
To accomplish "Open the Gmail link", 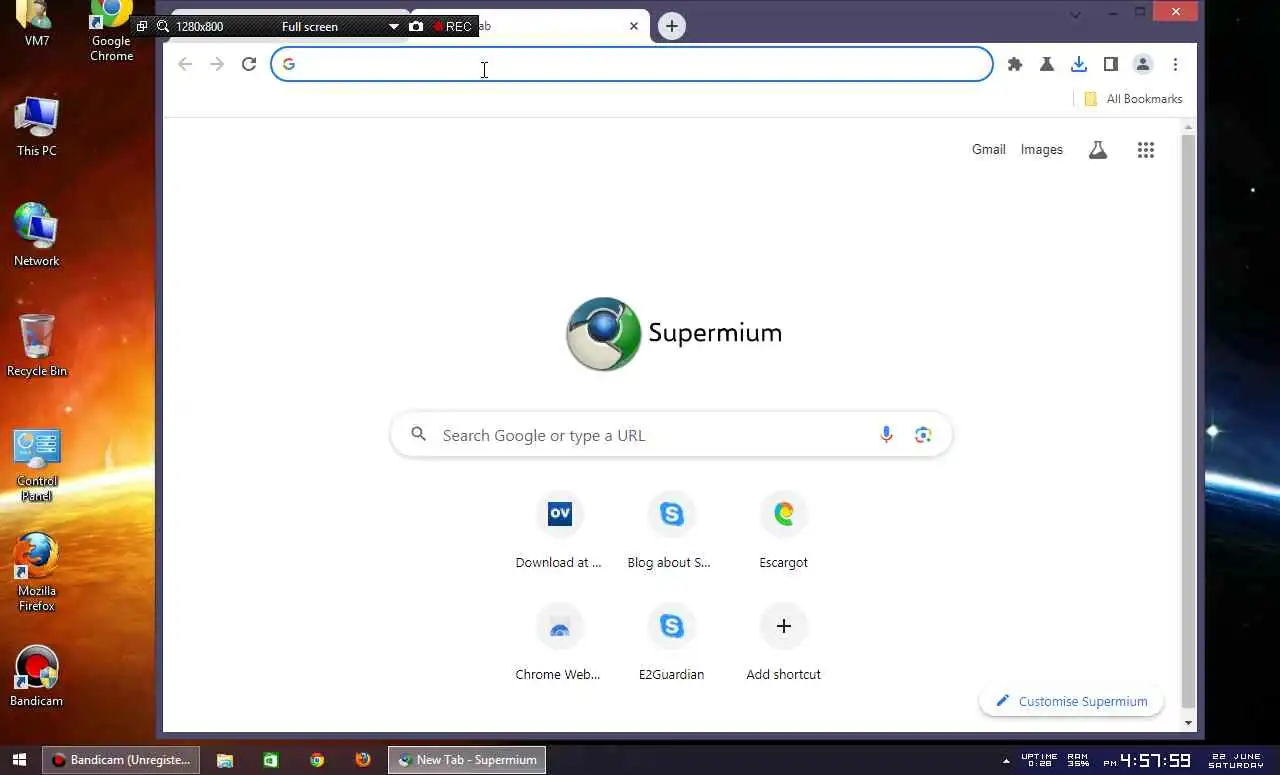I will [x=988, y=149].
